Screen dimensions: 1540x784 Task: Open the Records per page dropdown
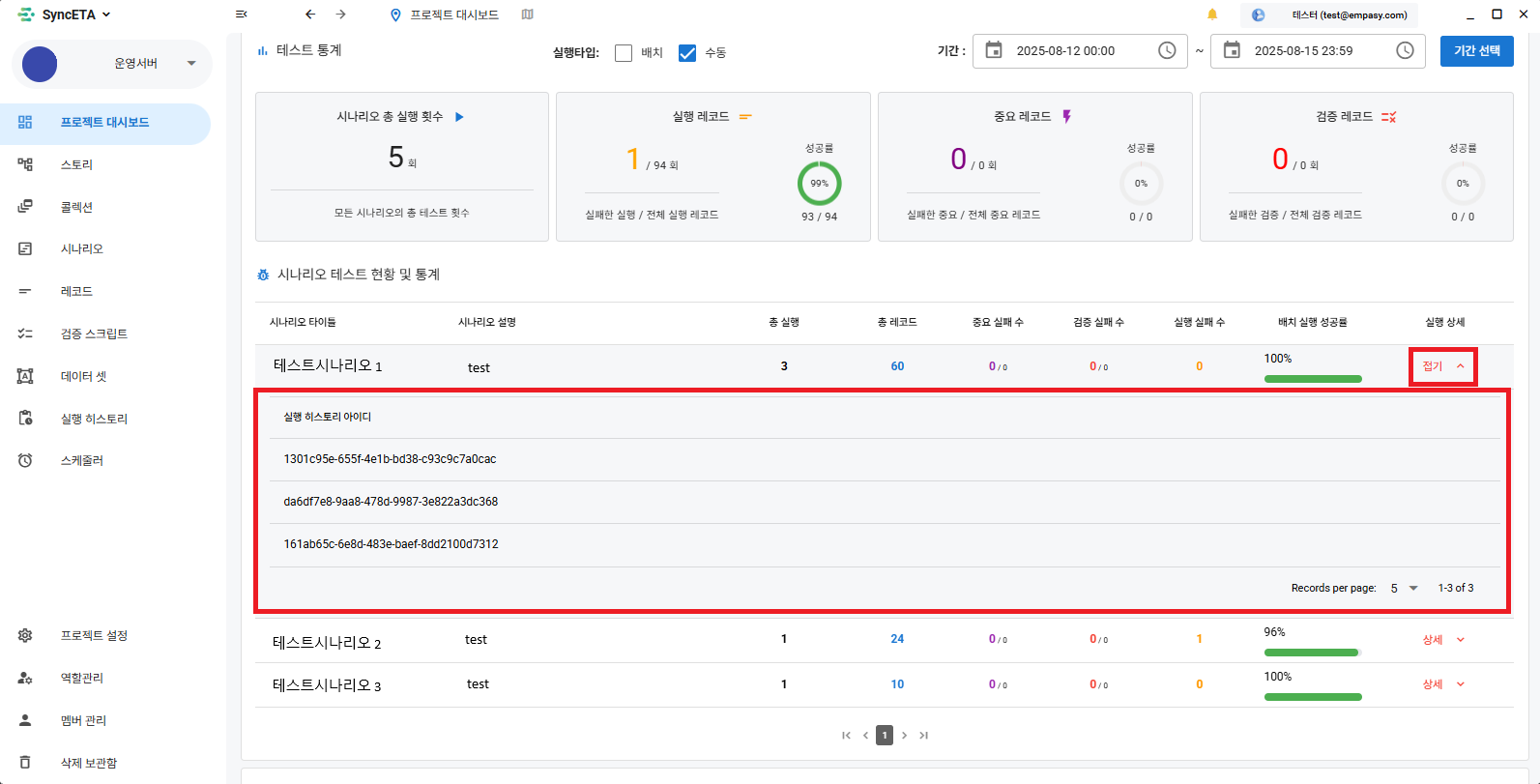pos(1404,588)
